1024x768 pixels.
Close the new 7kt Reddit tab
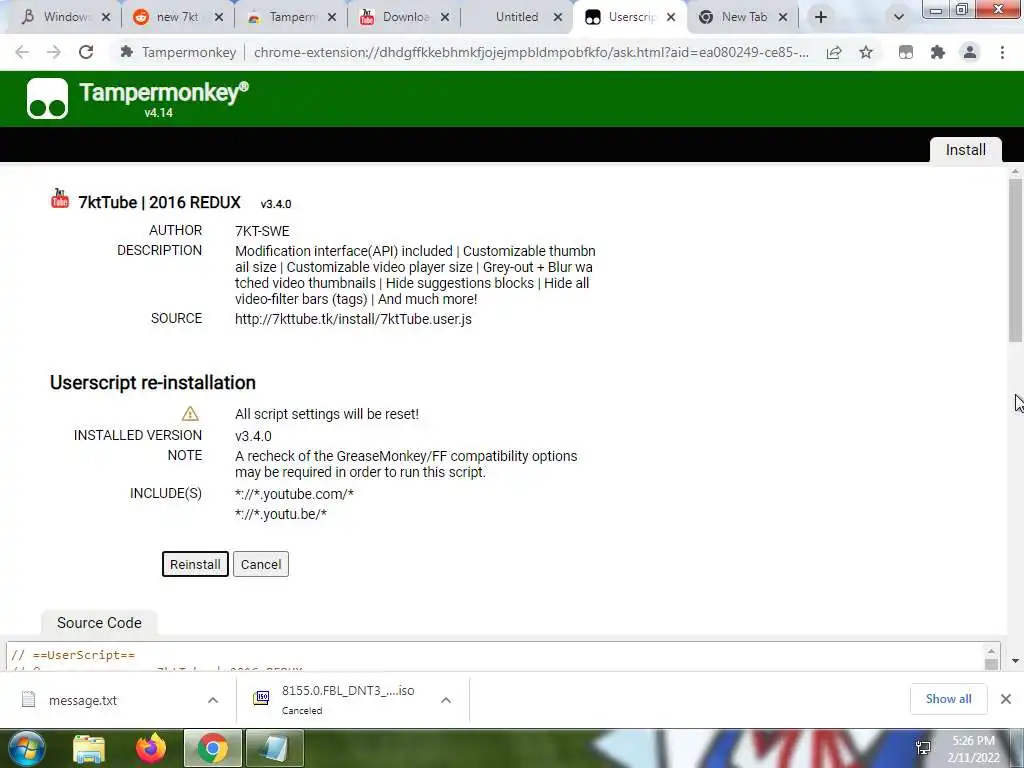pyautogui.click(x=219, y=17)
